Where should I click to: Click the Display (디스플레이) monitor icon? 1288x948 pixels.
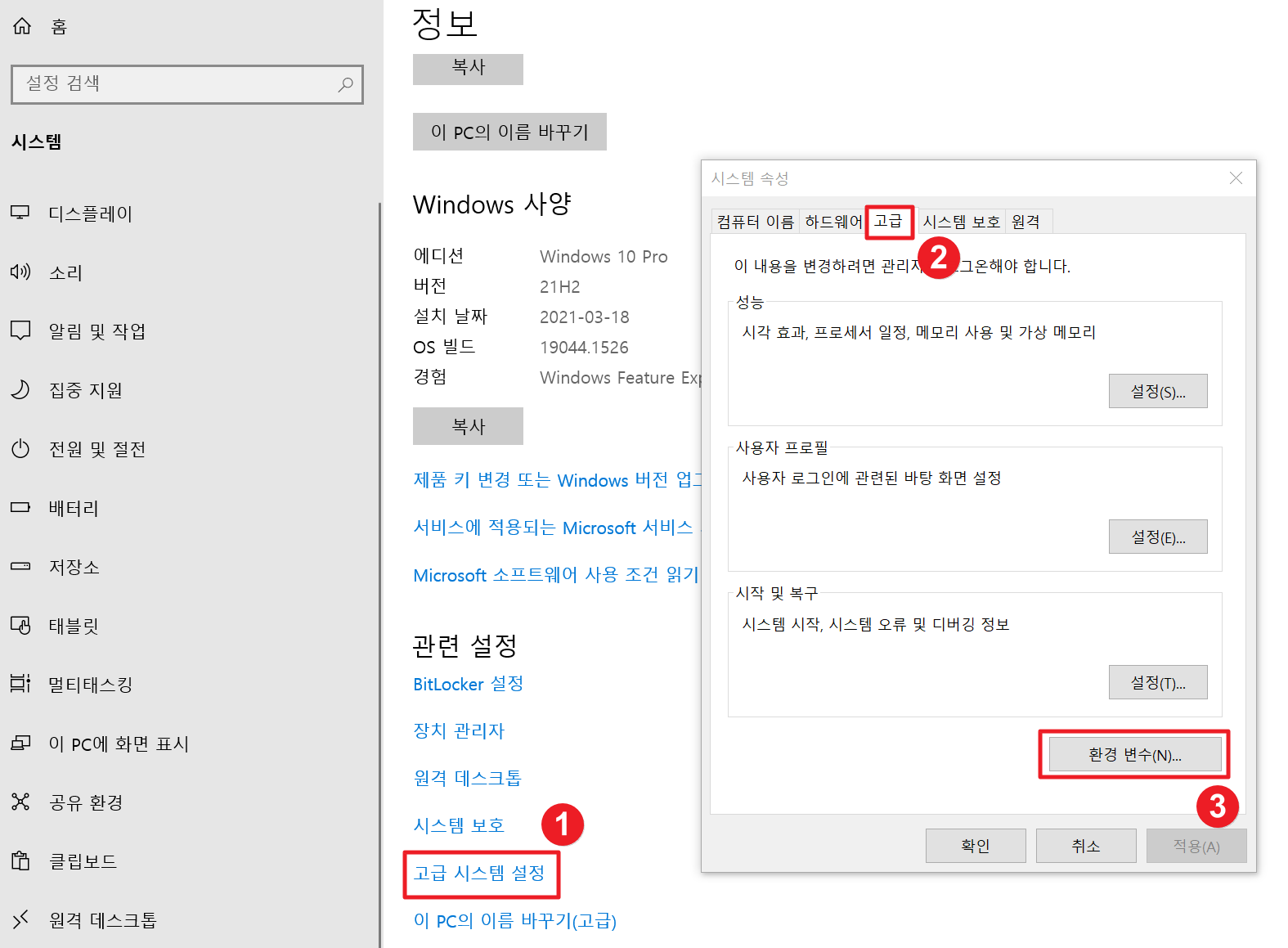[x=20, y=213]
